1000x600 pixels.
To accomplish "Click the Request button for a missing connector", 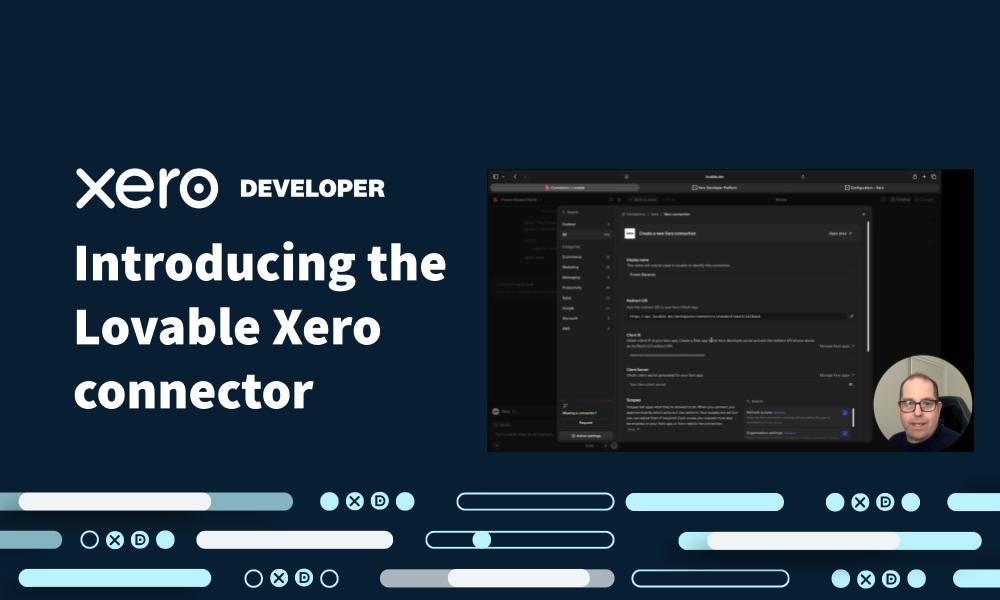I will (x=585, y=423).
